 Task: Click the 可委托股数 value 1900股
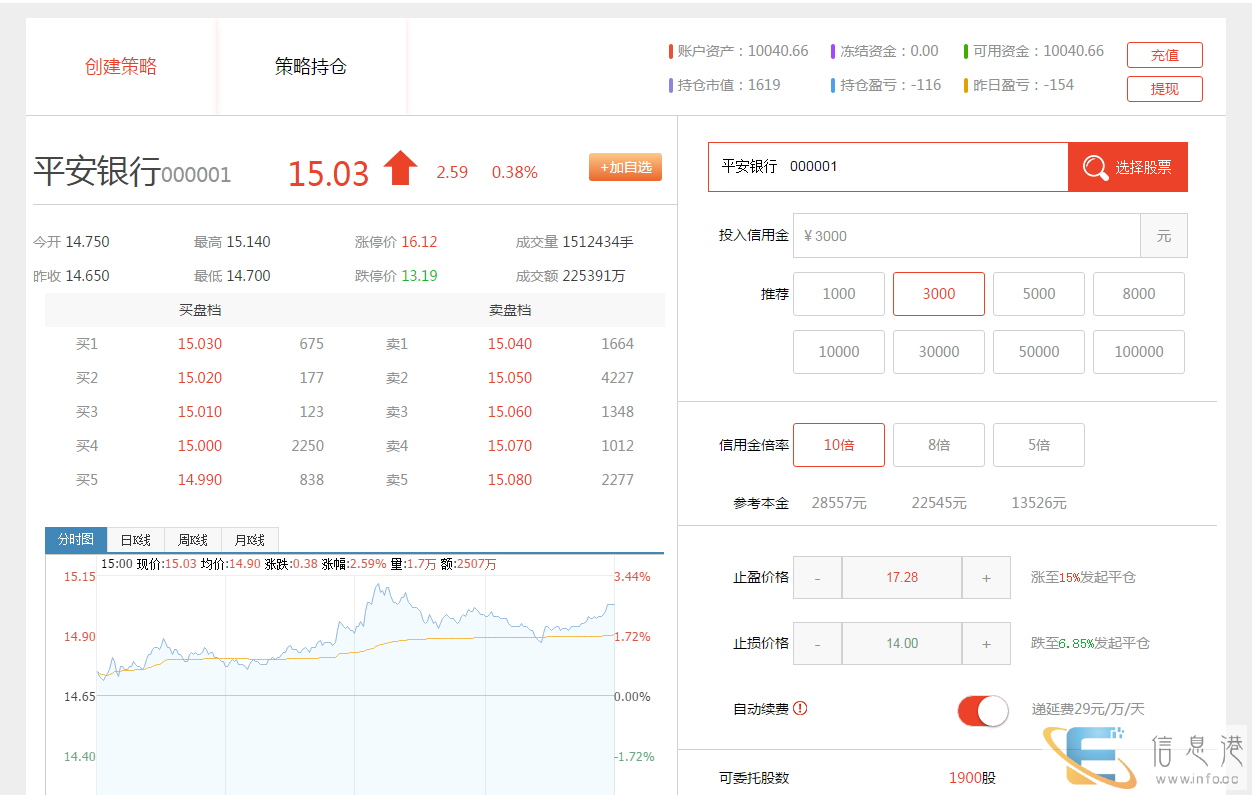click(x=972, y=778)
